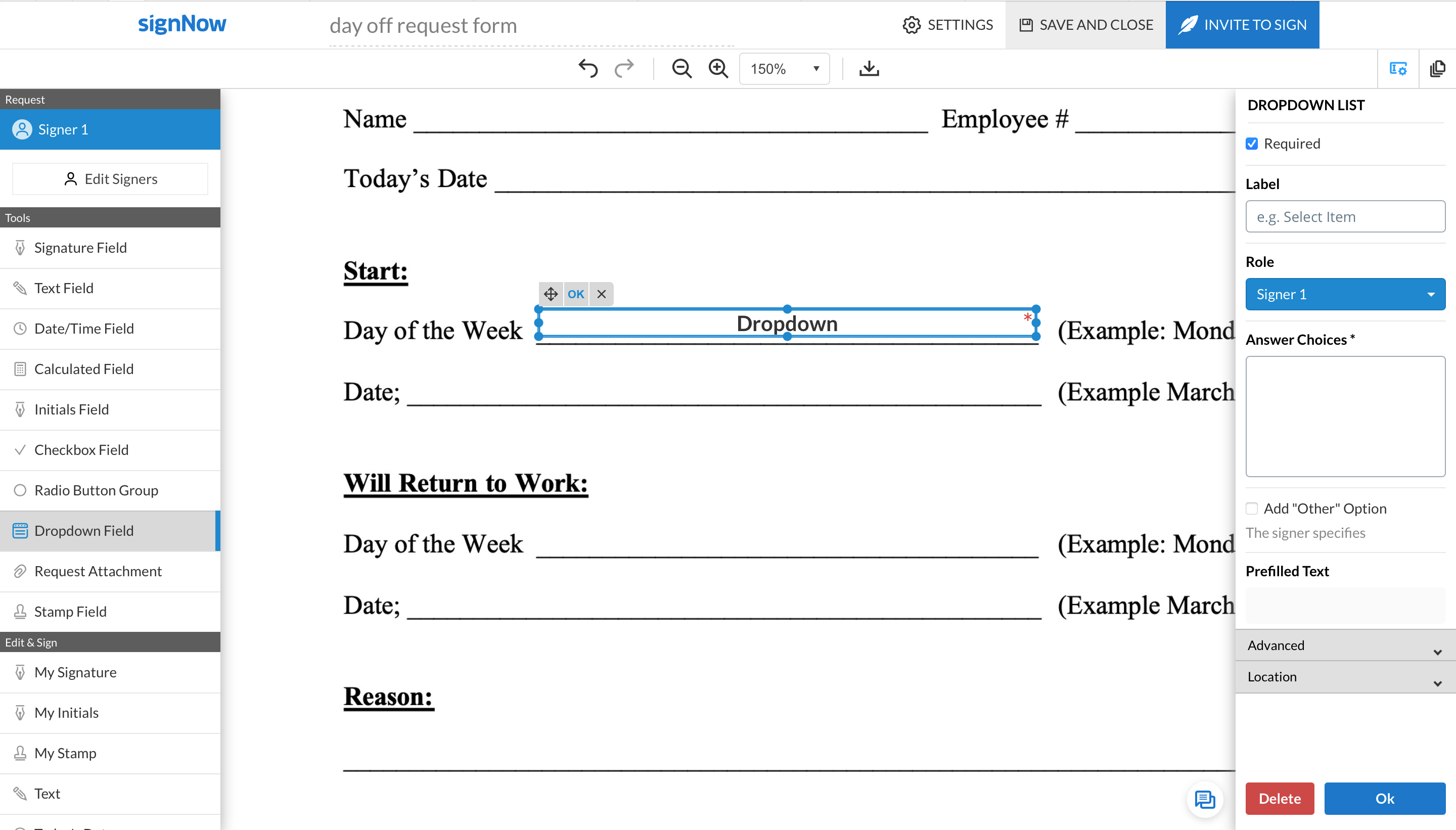1456x830 pixels.
Task: Expand the Location section
Action: point(1345,677)
